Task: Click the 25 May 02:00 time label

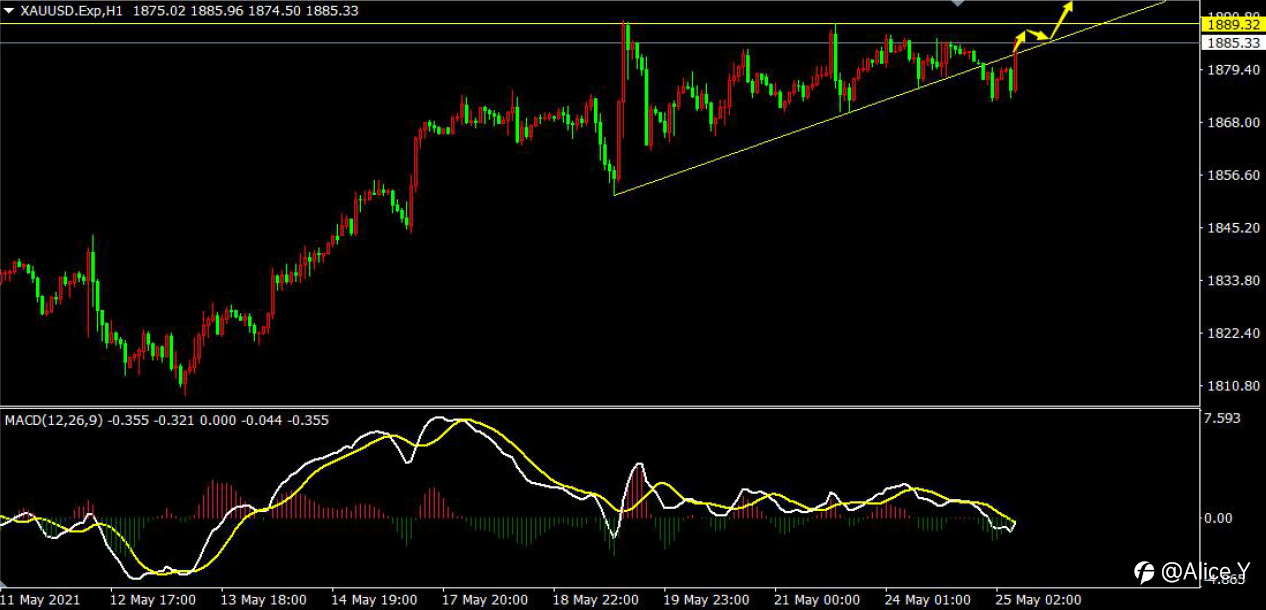Action: click(x=1039, y=600)
